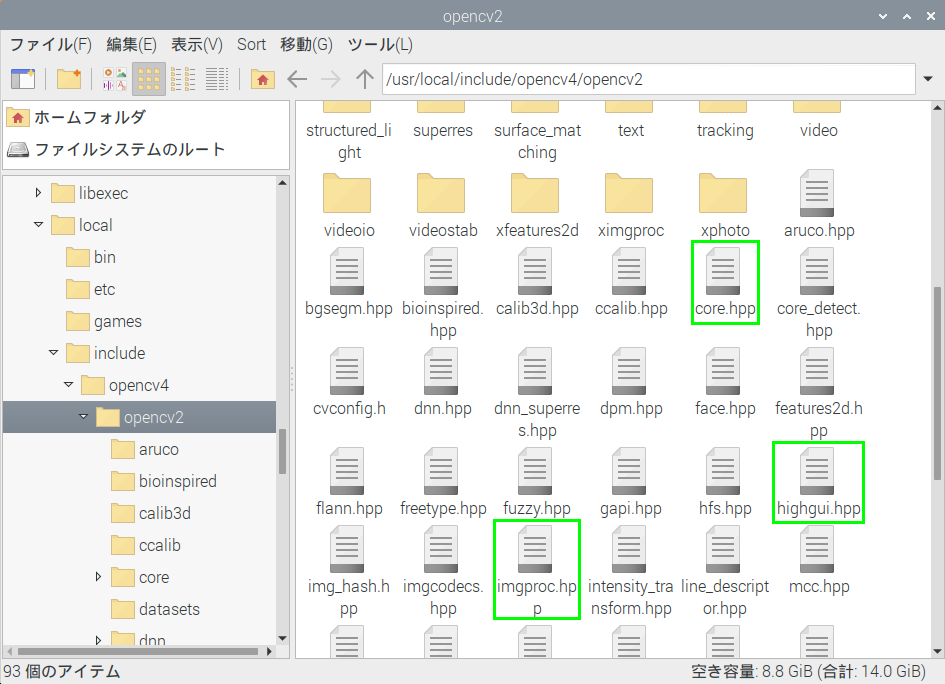Collapse the opencv2 tree folder
The width and height of the screenshot is (945, 684).
click(83, 416)
